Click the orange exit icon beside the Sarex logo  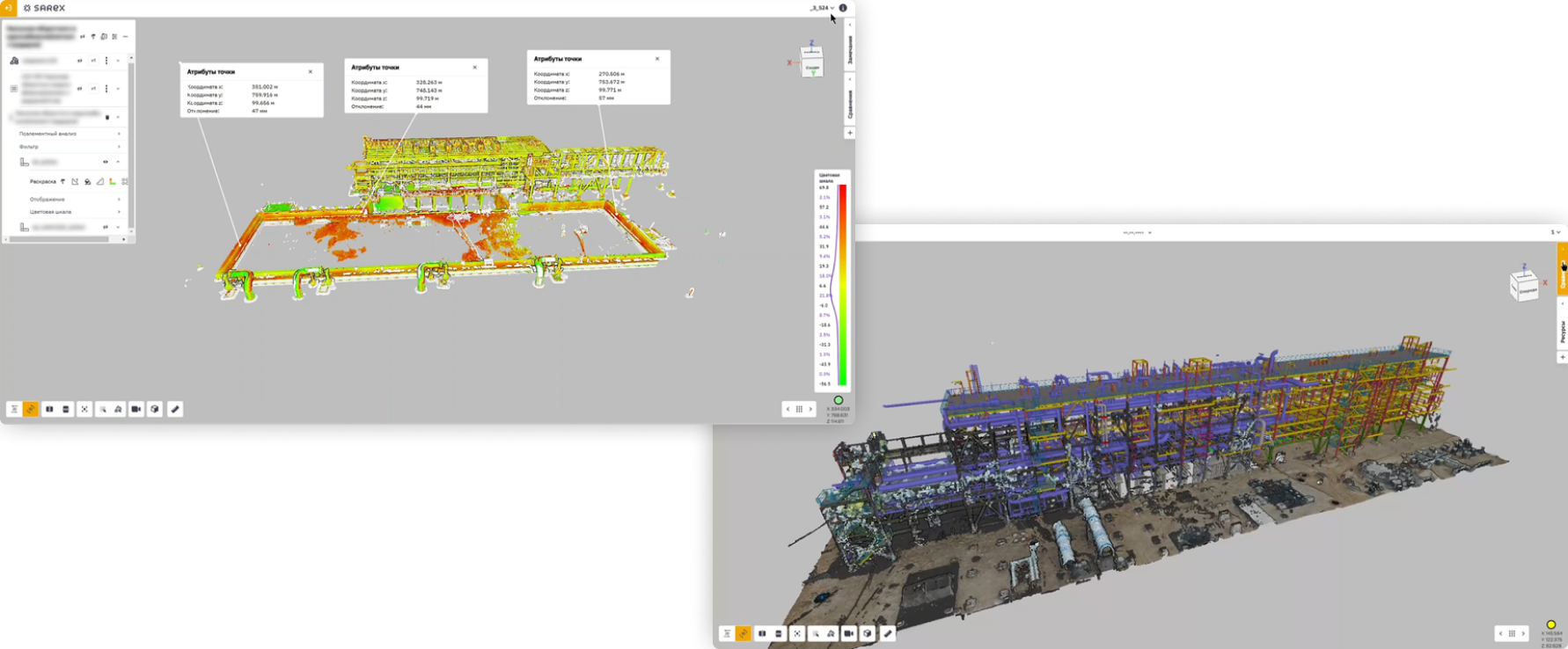8,8
